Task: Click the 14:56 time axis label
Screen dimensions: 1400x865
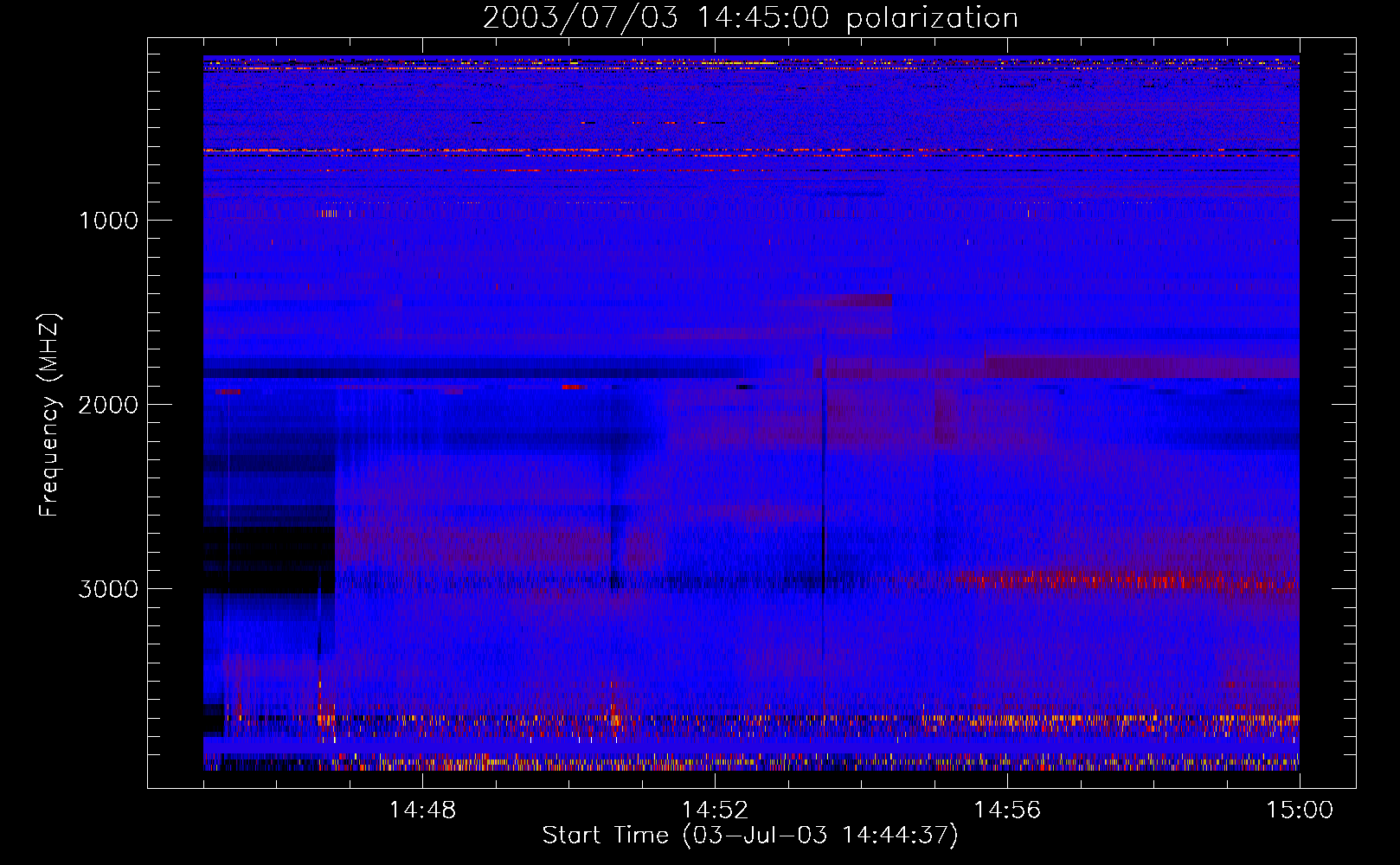Action: (1007, 811)
